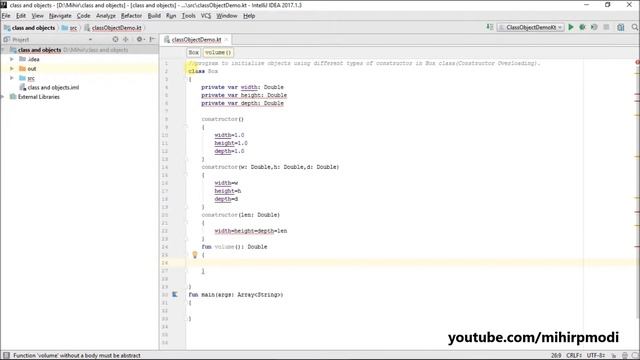Click classObjectDemo.kt breadcrumb in navigation bar
Screen dimensions: 640x360
click(113, 28)
